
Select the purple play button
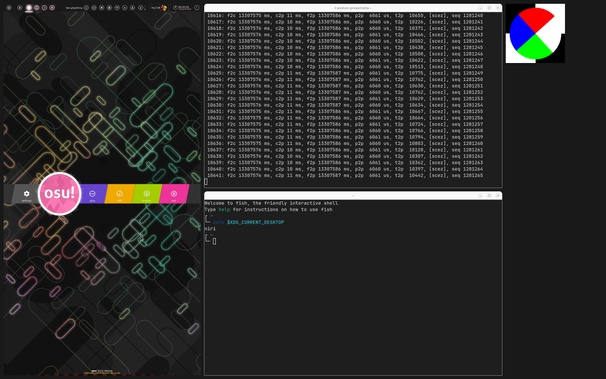point(92,194)
